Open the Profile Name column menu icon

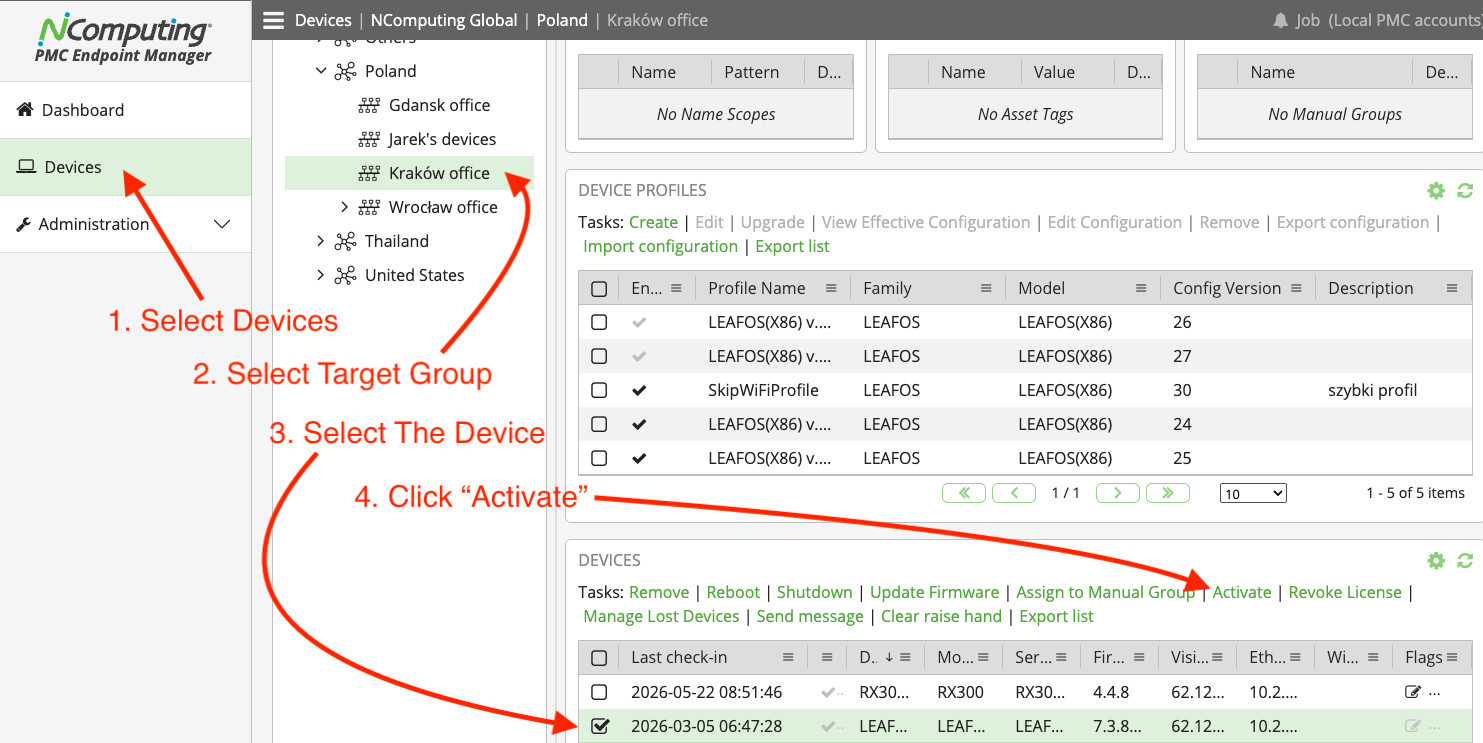[831, 288]
